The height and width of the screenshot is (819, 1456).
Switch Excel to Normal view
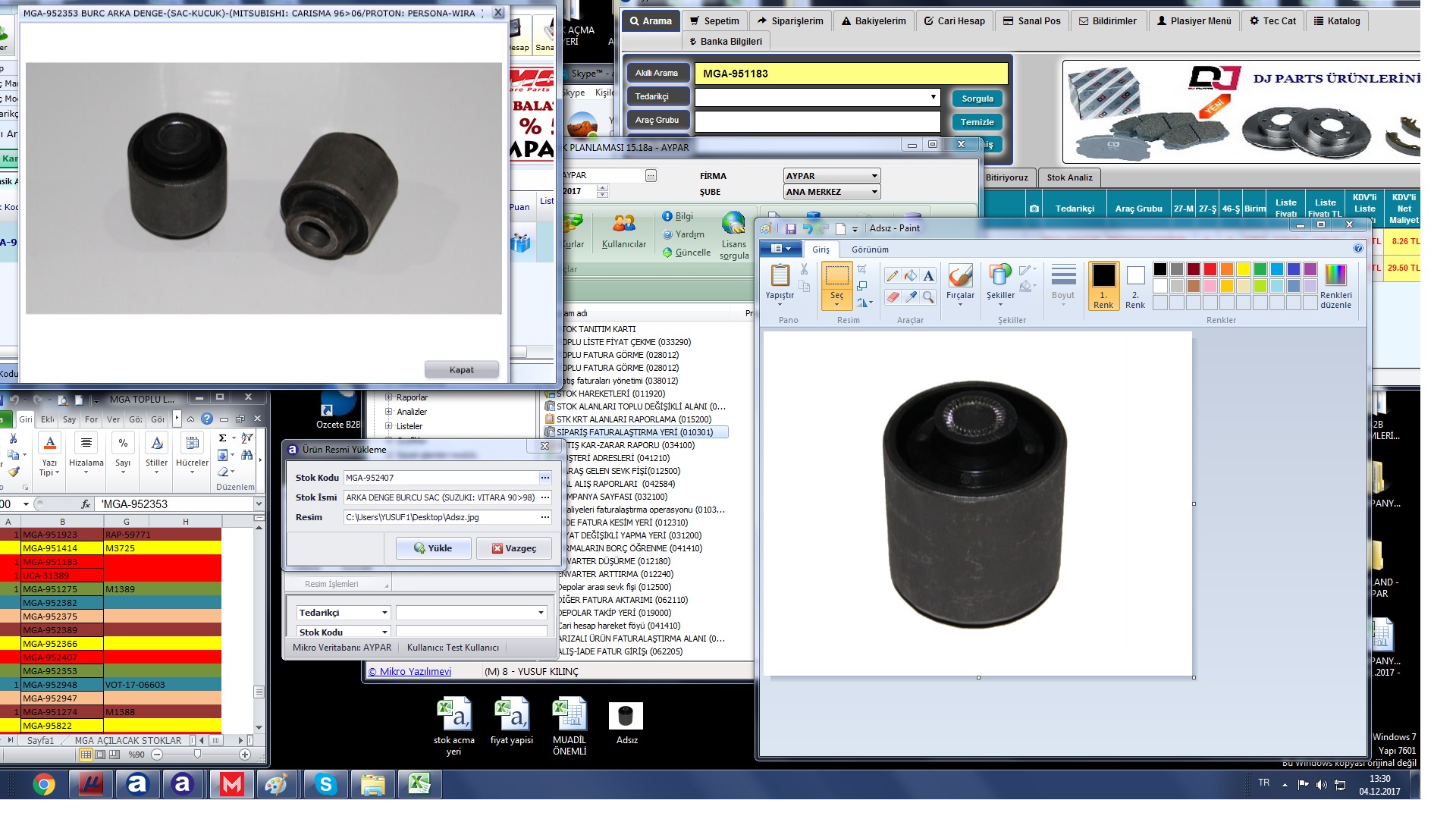pyautogui.click(x=86, y=755)
